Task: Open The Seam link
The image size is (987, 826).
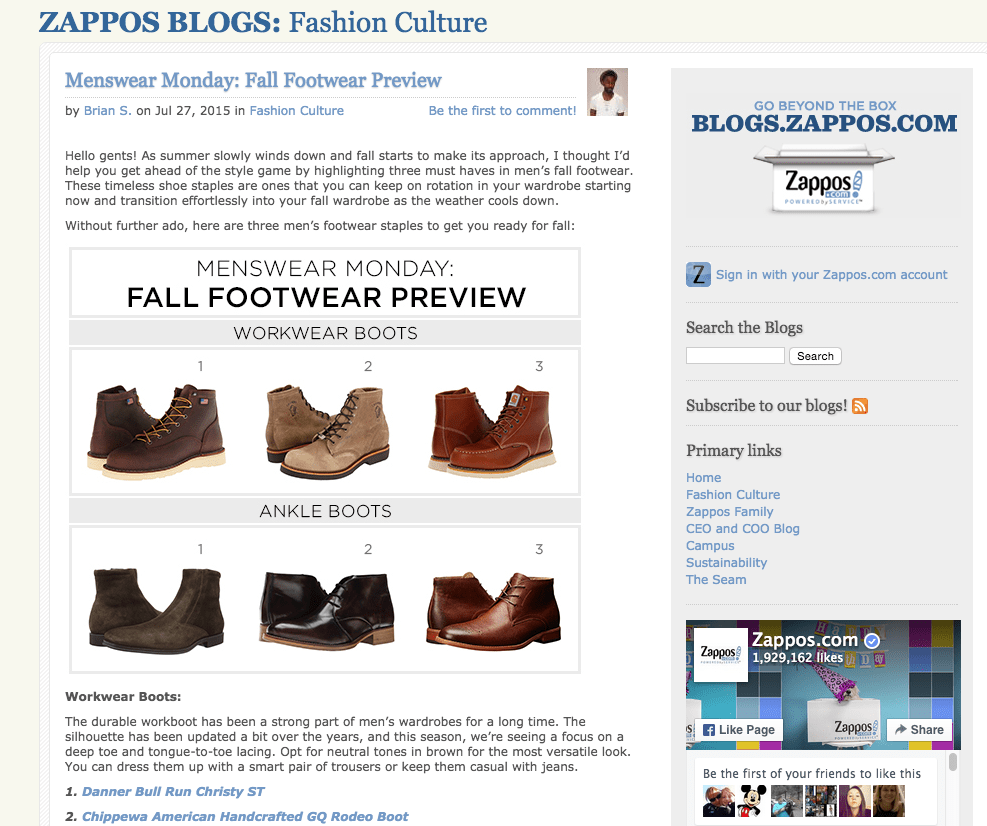Action: click(716, 580)
